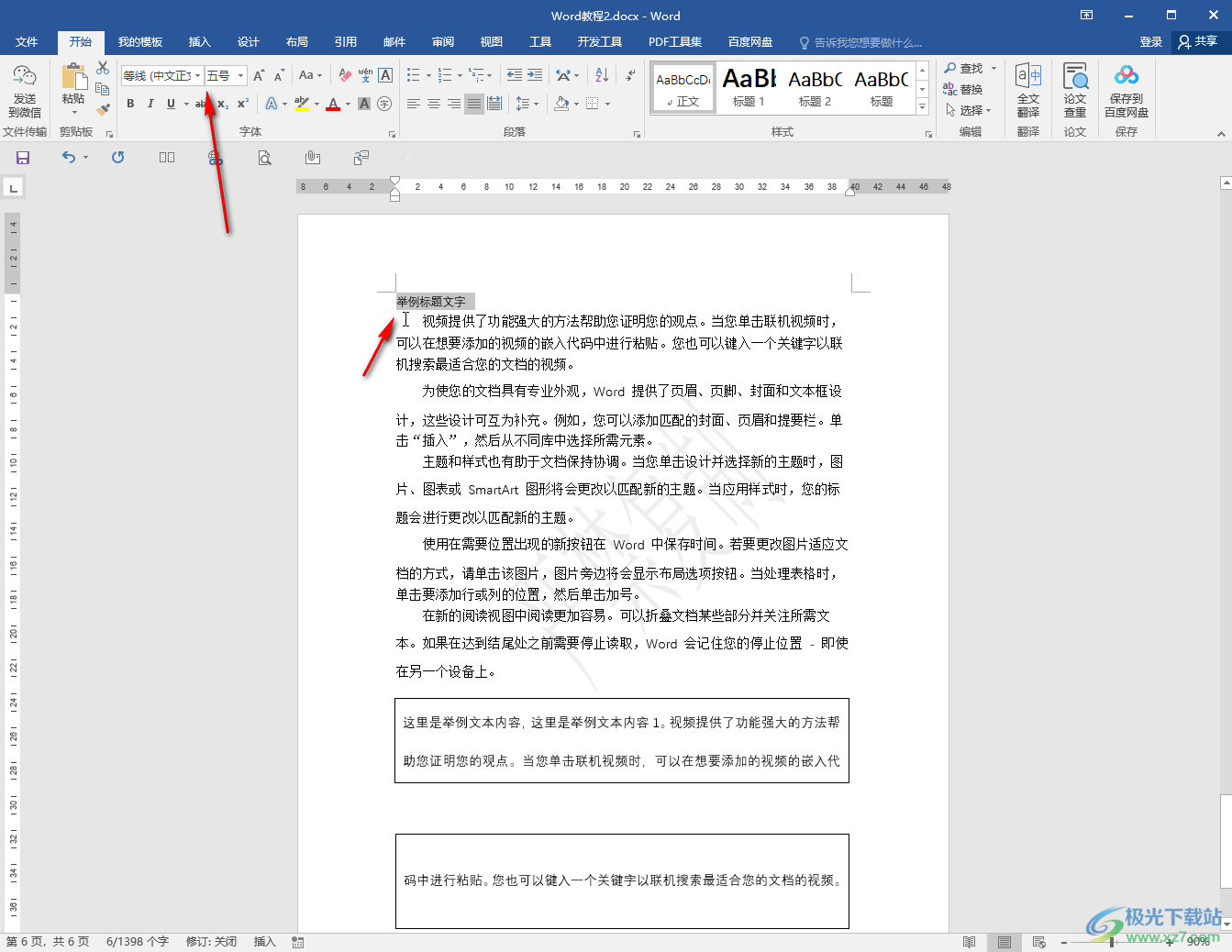
Task: Increase the font size with the grow font button
Action: tap(259, 75)
